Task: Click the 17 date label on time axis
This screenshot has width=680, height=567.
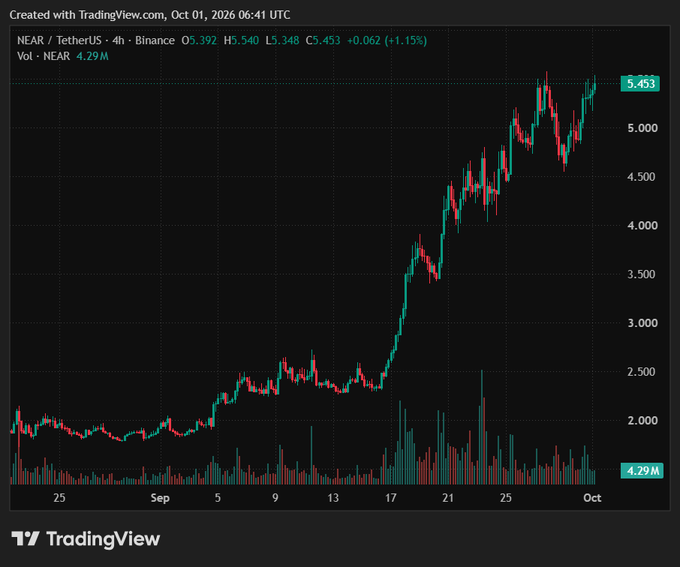Action: coord(390,498)
